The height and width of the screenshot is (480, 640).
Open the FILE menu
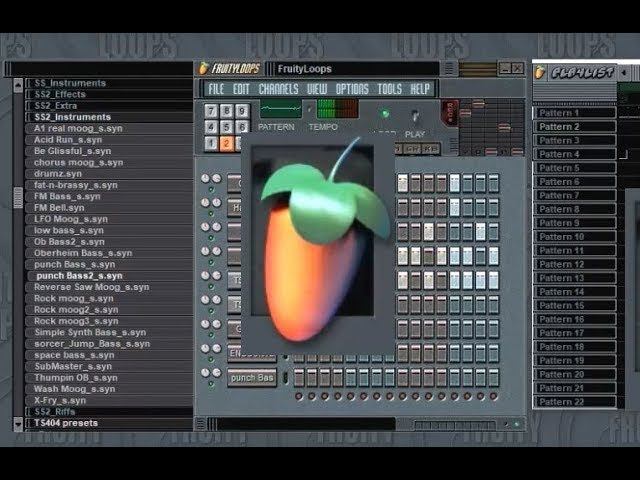coord(216,89)
